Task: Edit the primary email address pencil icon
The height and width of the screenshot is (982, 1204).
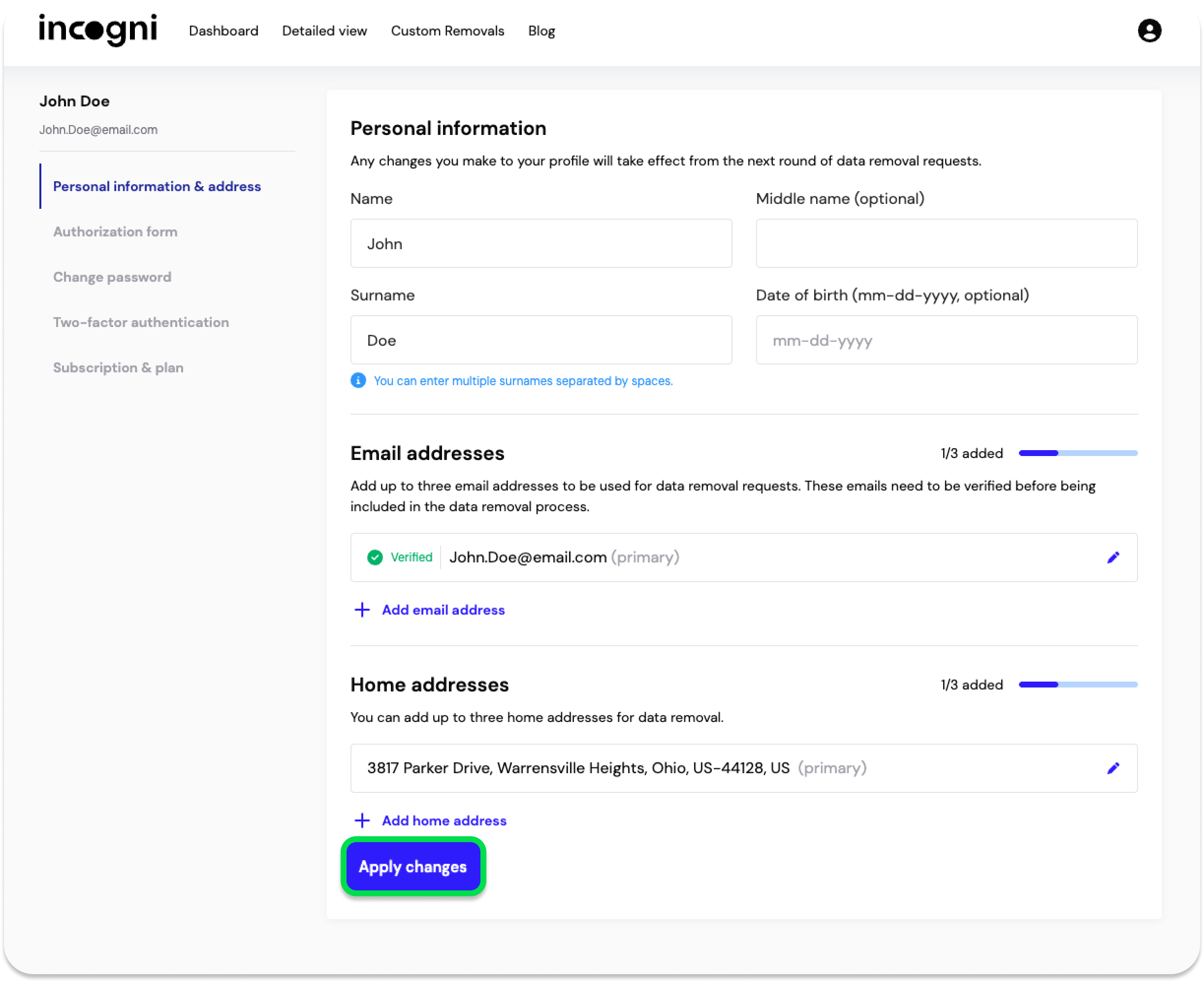Action: click(x=1113, y=558)
